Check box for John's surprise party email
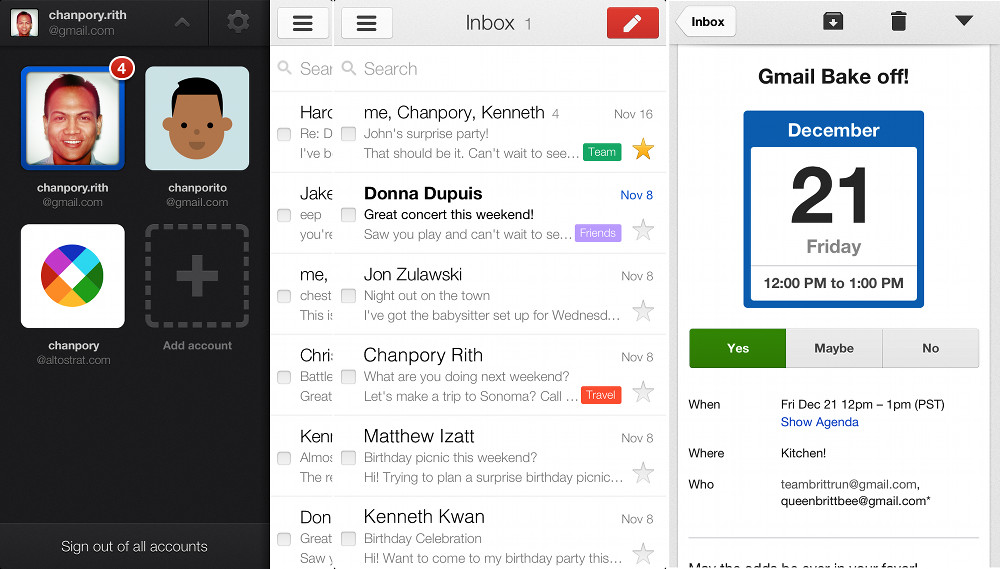 tap(348, 134)
